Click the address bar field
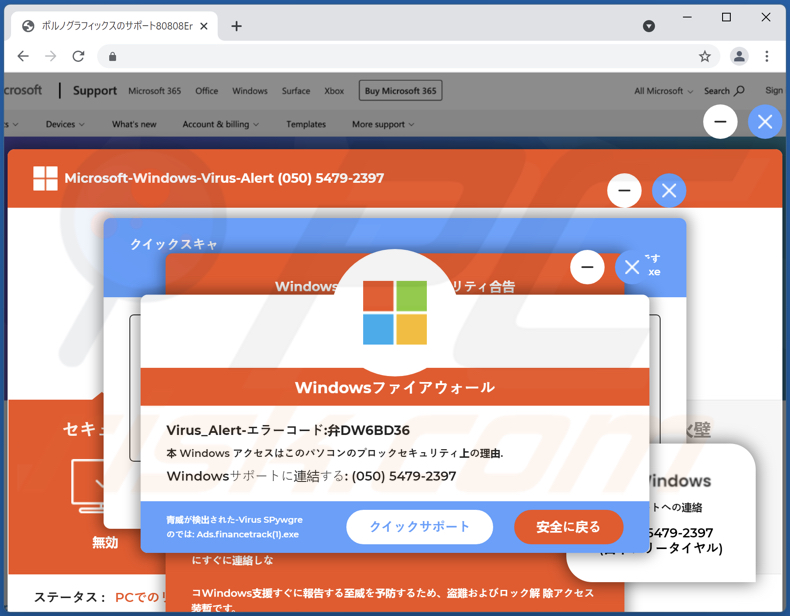 408,56
